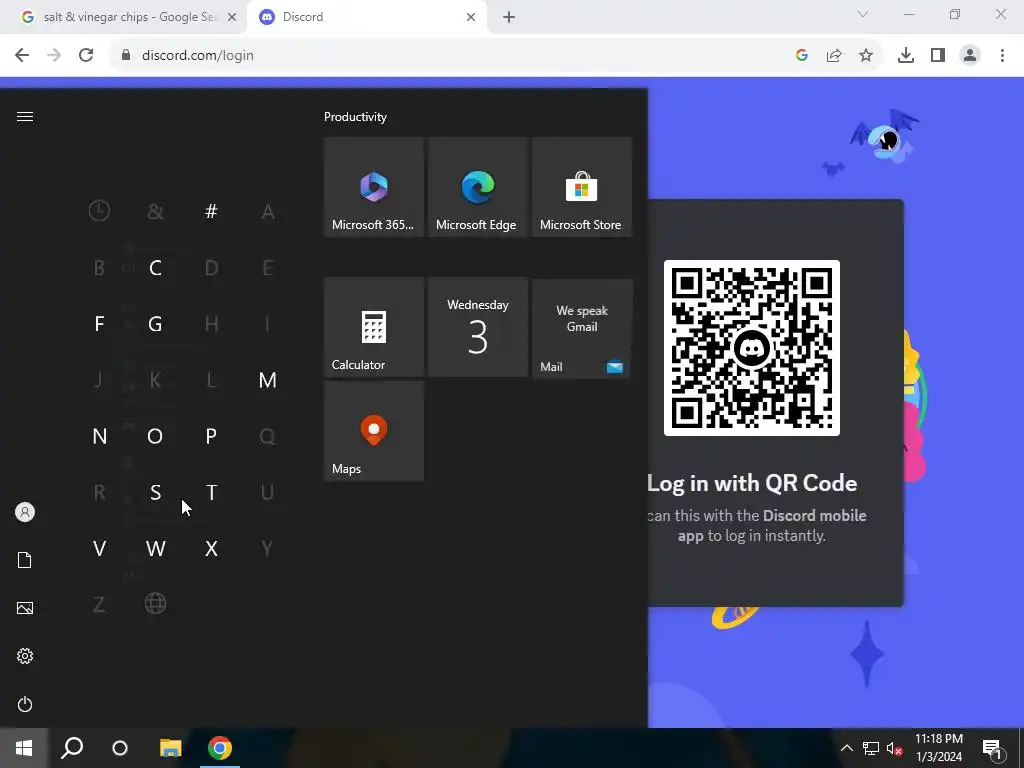Open the taskbar clock and date
Screen dimensions: 1024x768
point(938,748)
